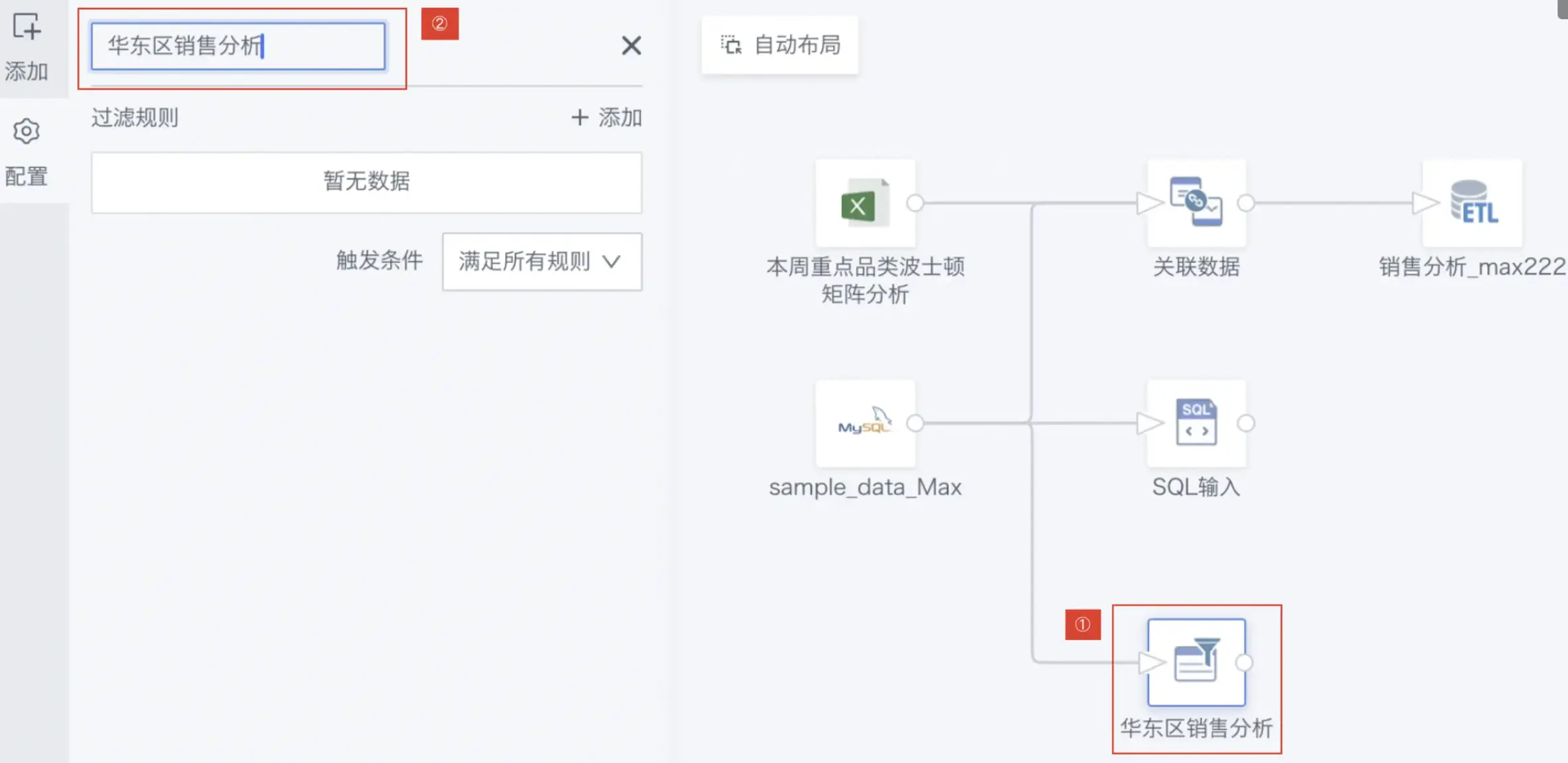Image resolution: width=1568 pixels, height=763 pixels.
Task: Close the filter configuration panel
Action: [x=631, y=46]
